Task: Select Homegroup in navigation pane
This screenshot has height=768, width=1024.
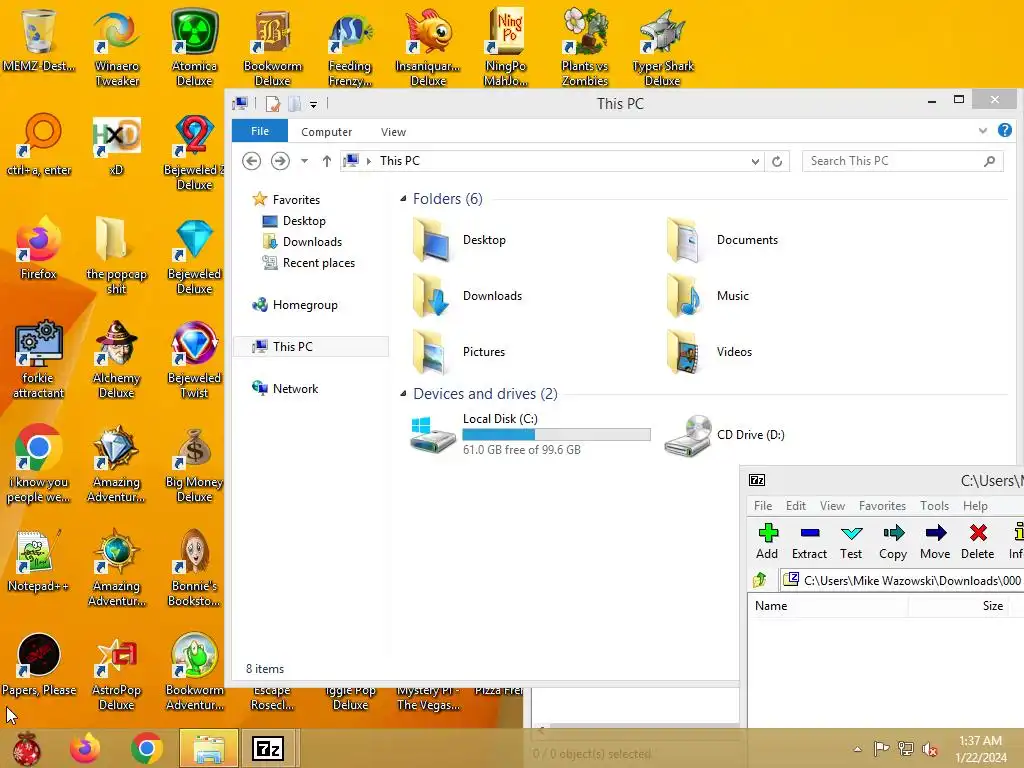Action: pos(305,305)
